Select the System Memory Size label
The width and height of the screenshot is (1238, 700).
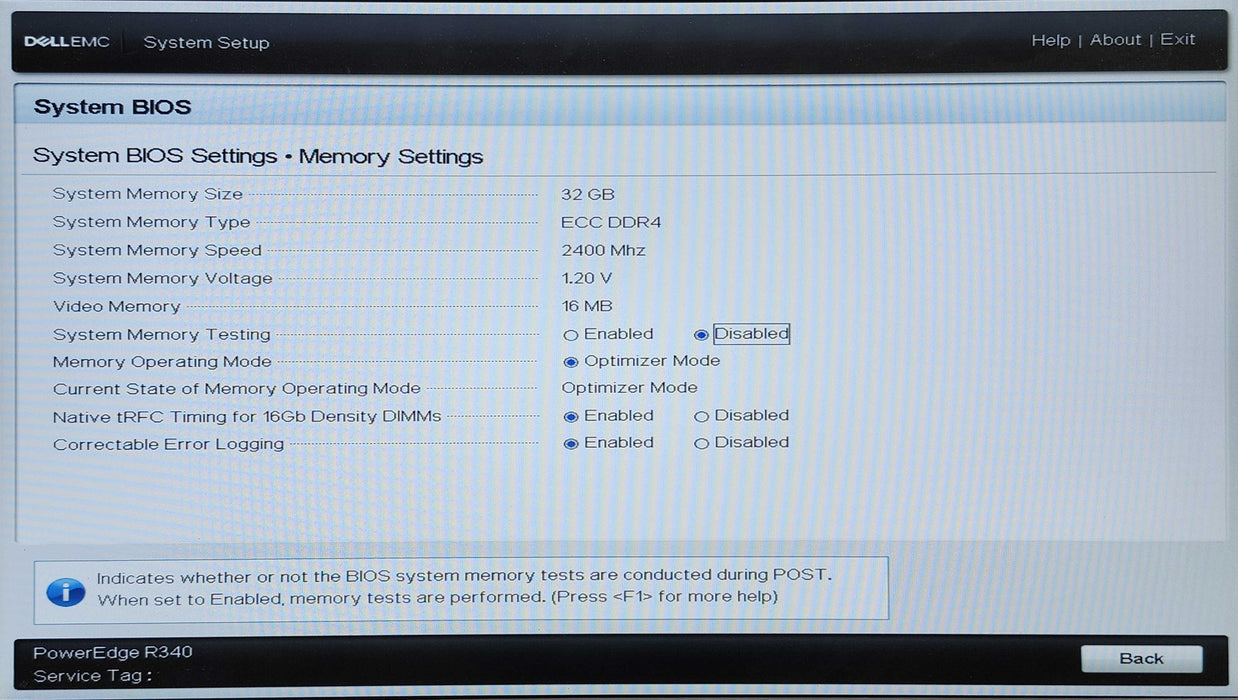[148, 194]
